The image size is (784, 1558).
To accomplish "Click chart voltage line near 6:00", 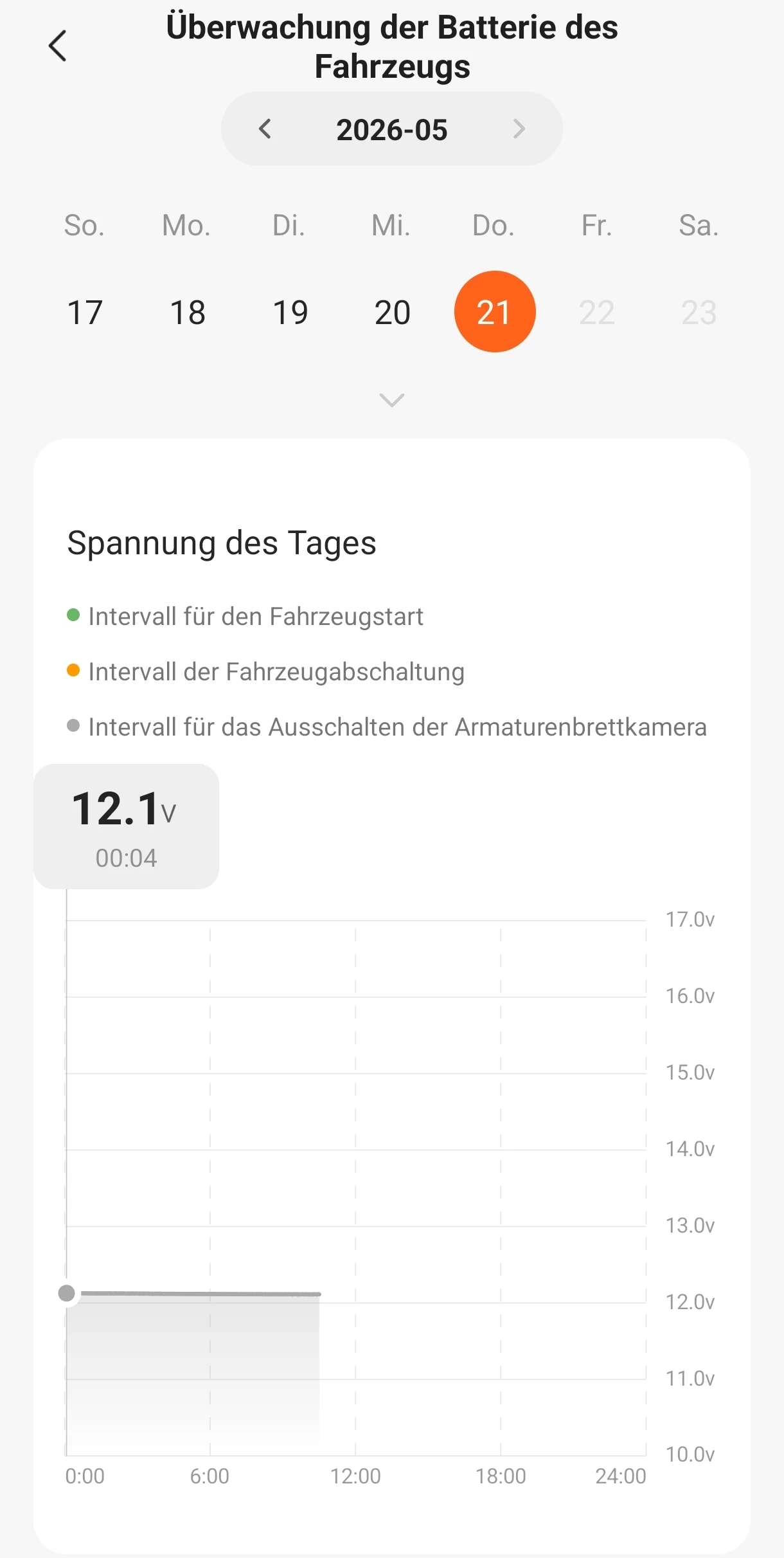I will pyautogui.click(x=210, y=1293).
